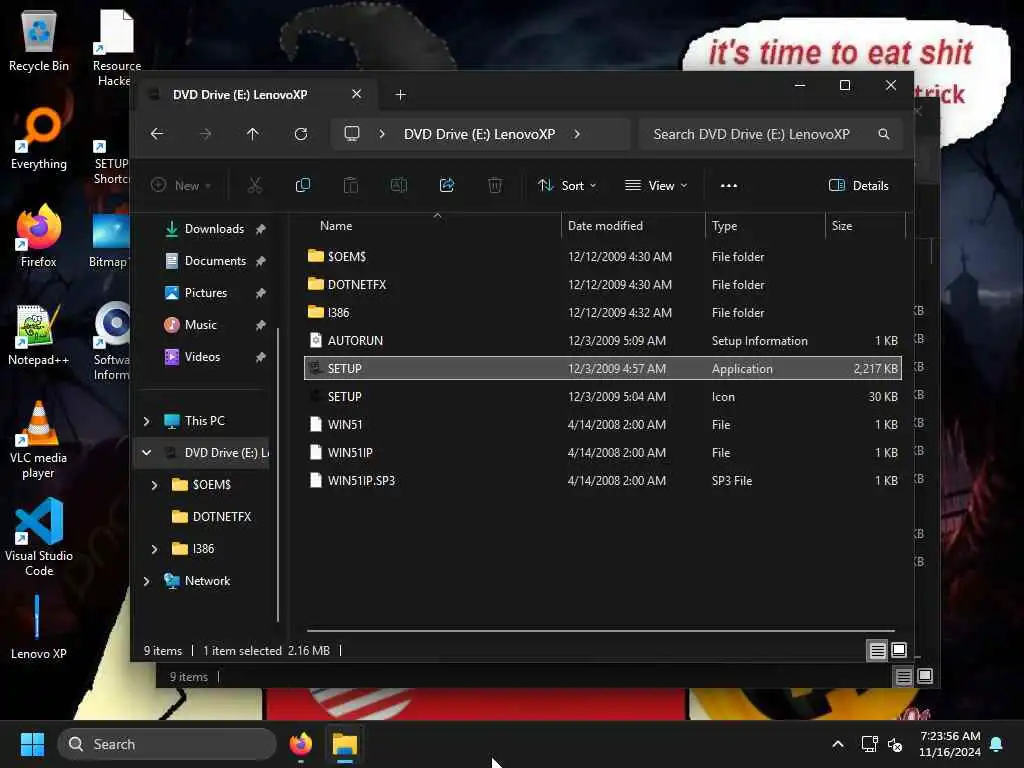Open the Sort dropdown menu
The height and width of the screenshot is (768, 1024).
[566, 185]
